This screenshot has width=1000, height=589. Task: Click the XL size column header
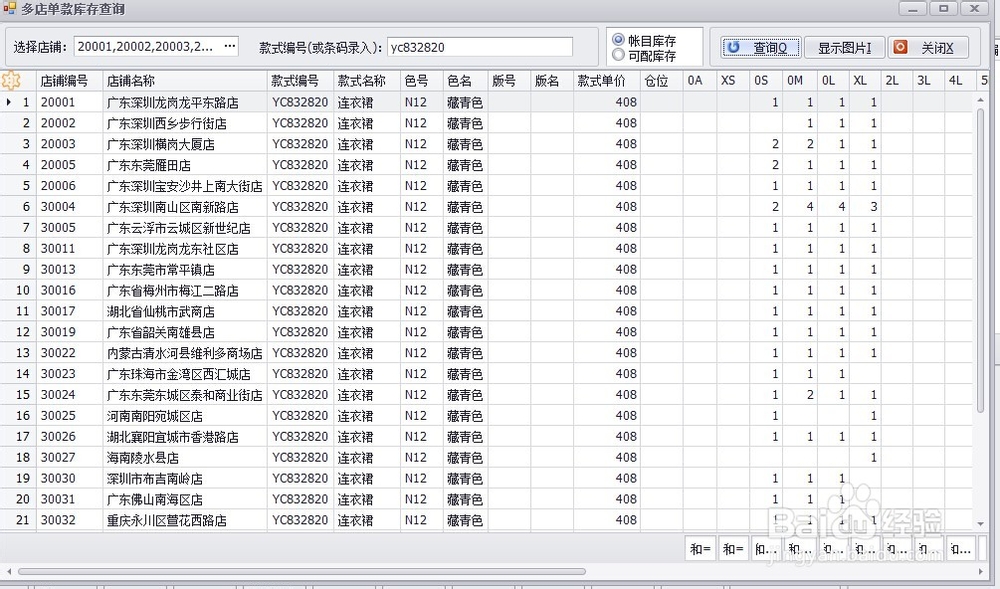[860, 80]
